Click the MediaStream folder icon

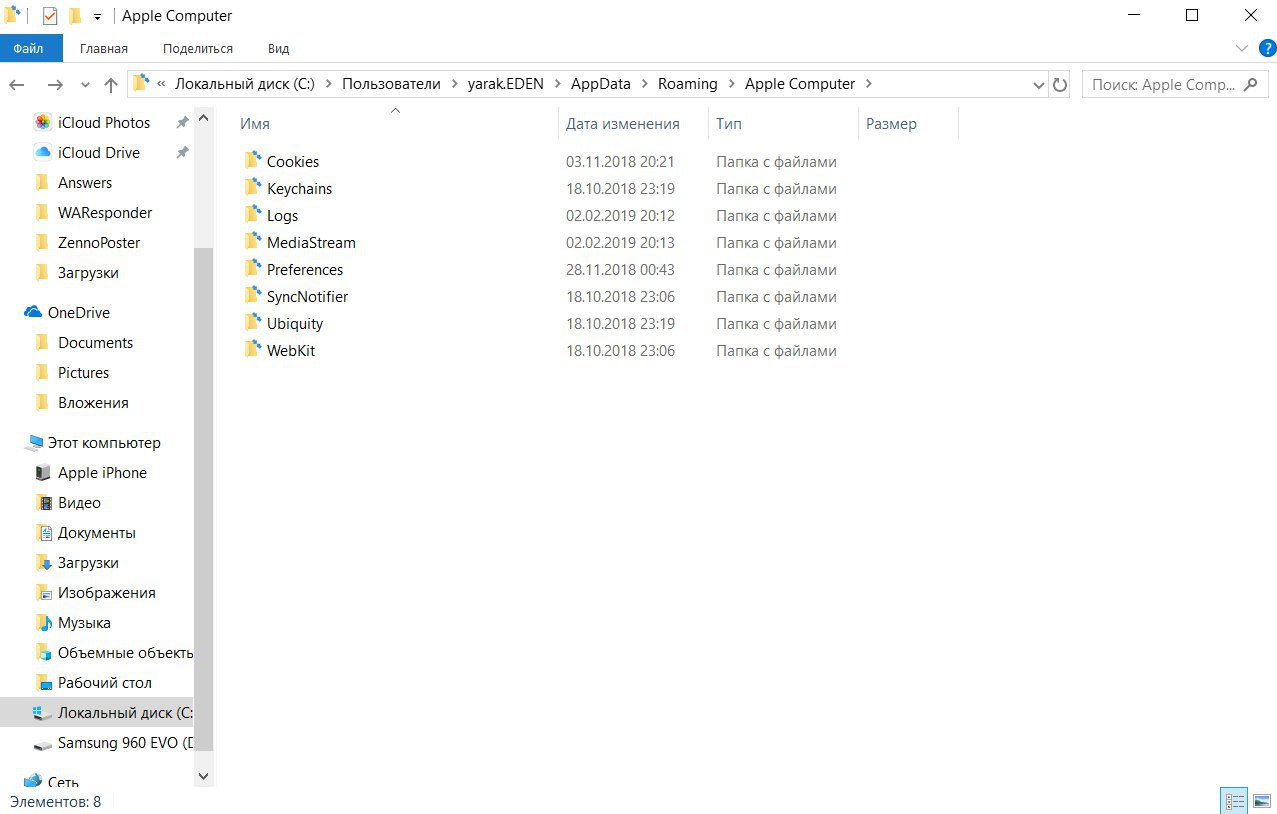(252, 241)
